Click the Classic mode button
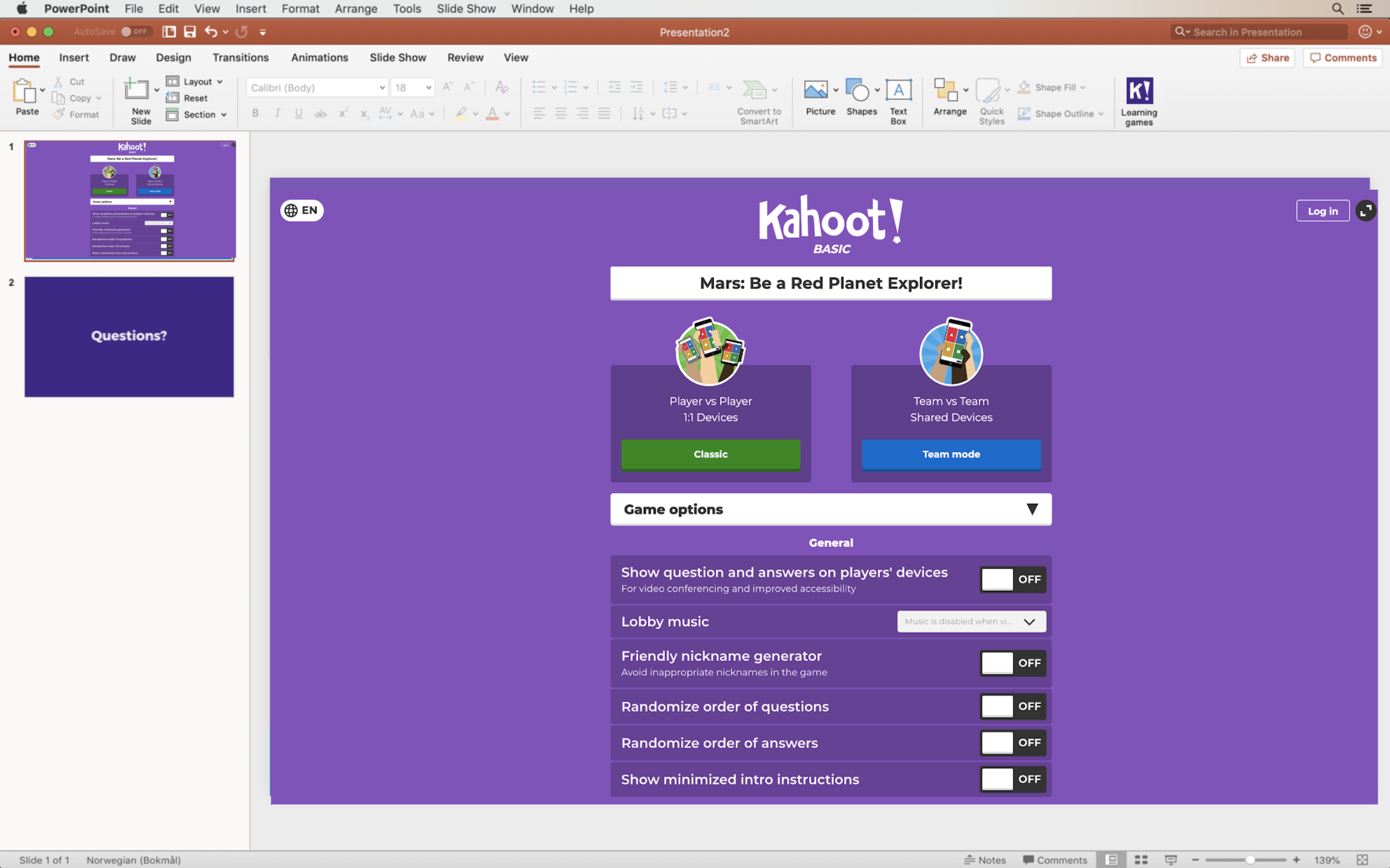This screenshot has height=868, width=1390. click(x=710, y=453)
